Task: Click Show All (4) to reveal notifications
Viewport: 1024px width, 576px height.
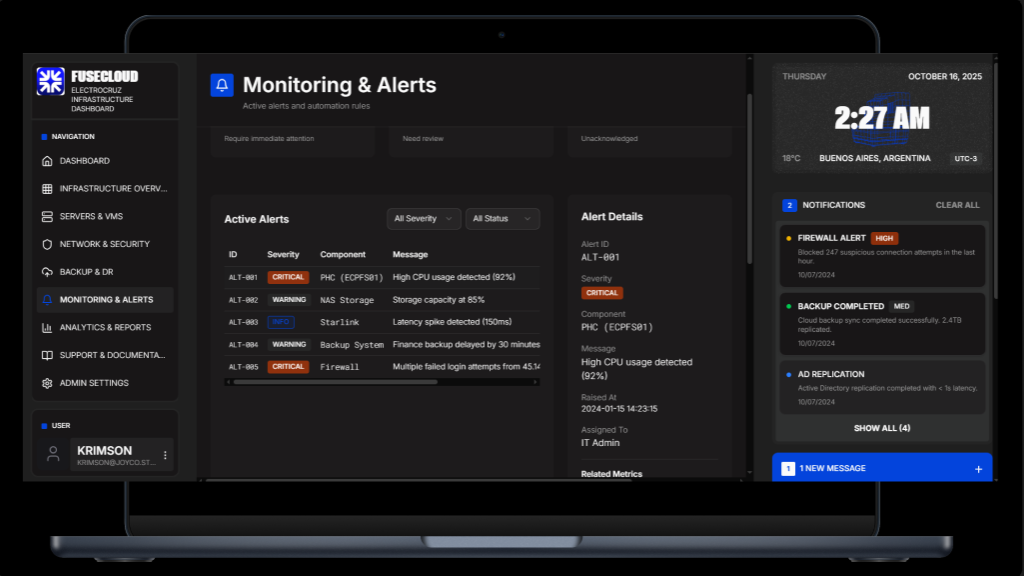Action: [881, 428]
